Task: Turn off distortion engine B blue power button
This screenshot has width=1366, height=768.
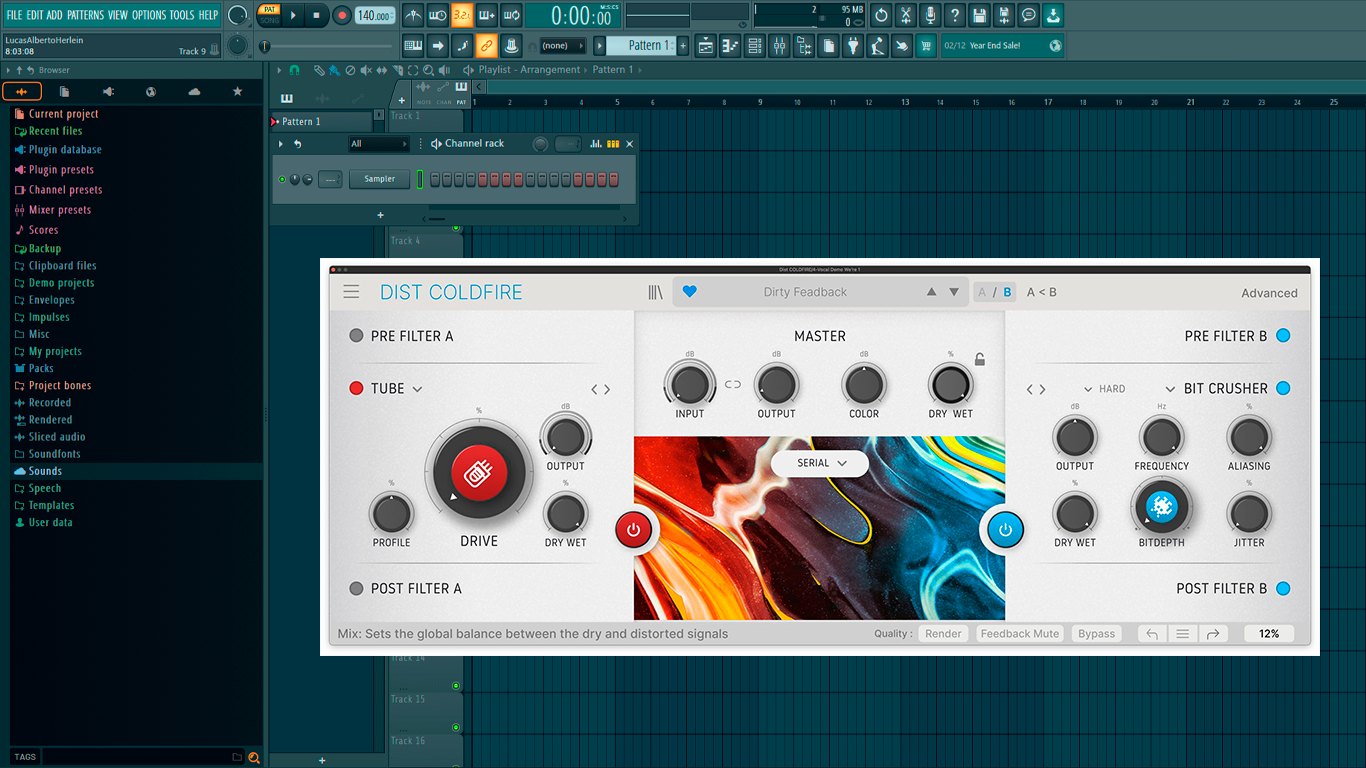Action: [x=1005, y=529]
